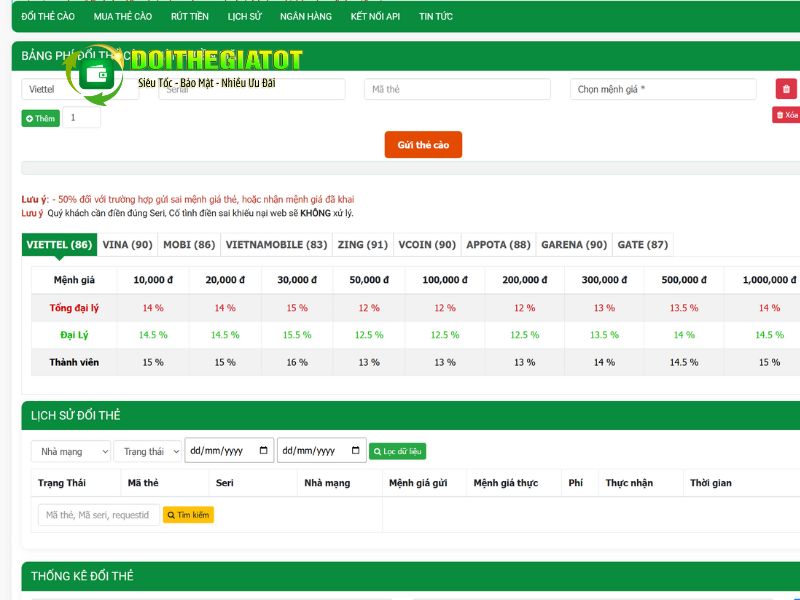The width and height of the screenshot is (800, 600).
Task: Open the Chọn mệnh giá dropdown
Action: (663, 89)
